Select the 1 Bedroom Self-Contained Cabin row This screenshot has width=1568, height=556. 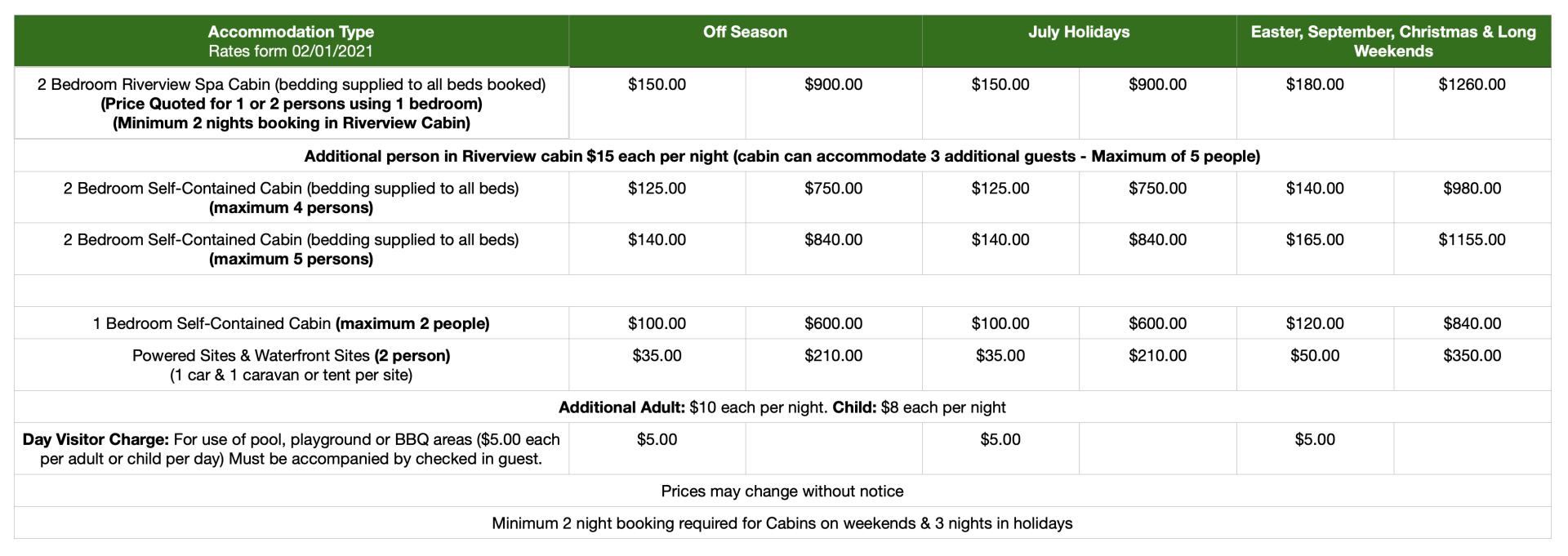[x=291, y=323]
